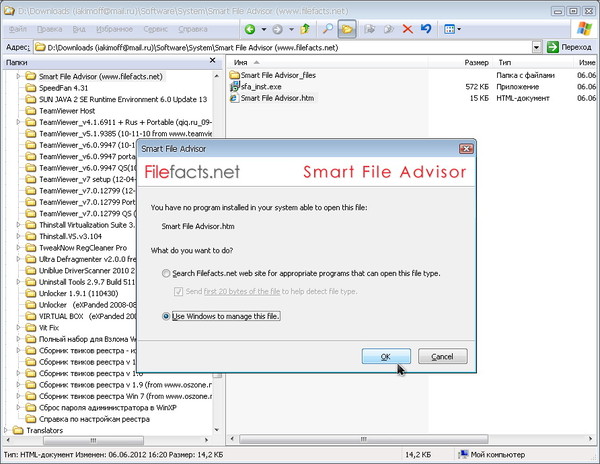The height and width of the screenshot is (464, 600).
Task: Click the blue Undo arrow toolbar icon
Action: pos(426,29)
